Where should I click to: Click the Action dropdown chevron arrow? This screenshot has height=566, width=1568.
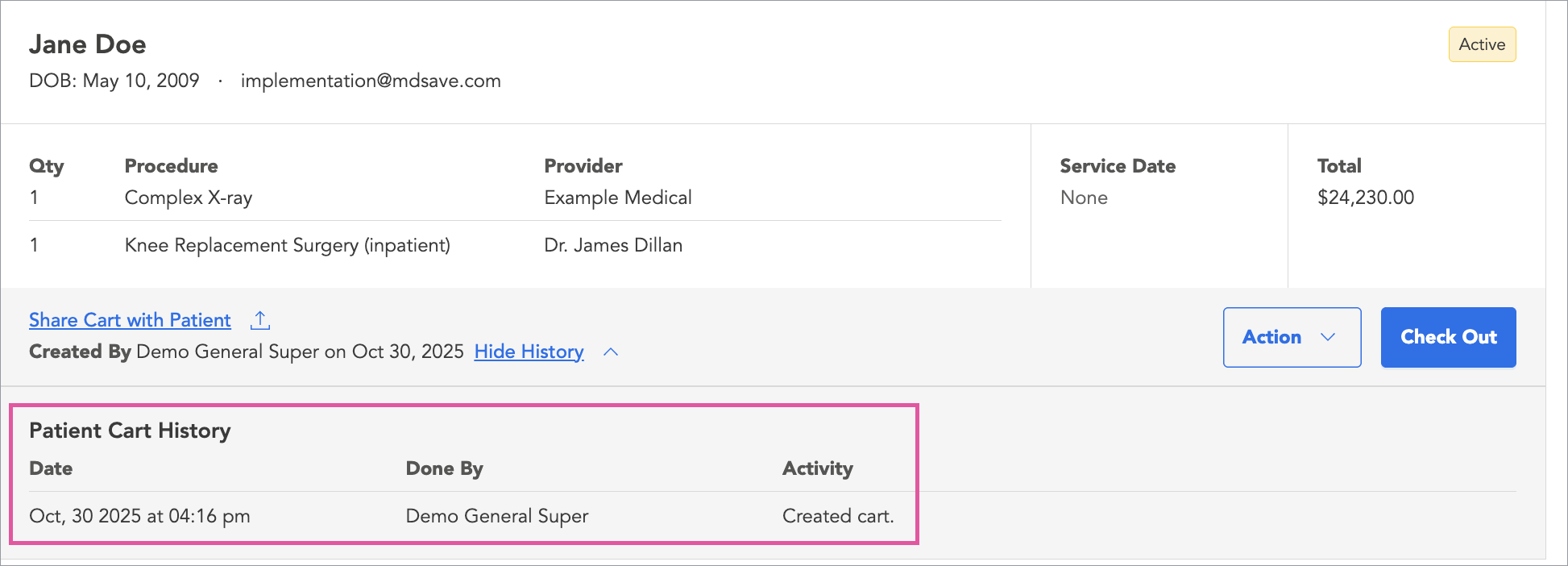[1328, 337]
